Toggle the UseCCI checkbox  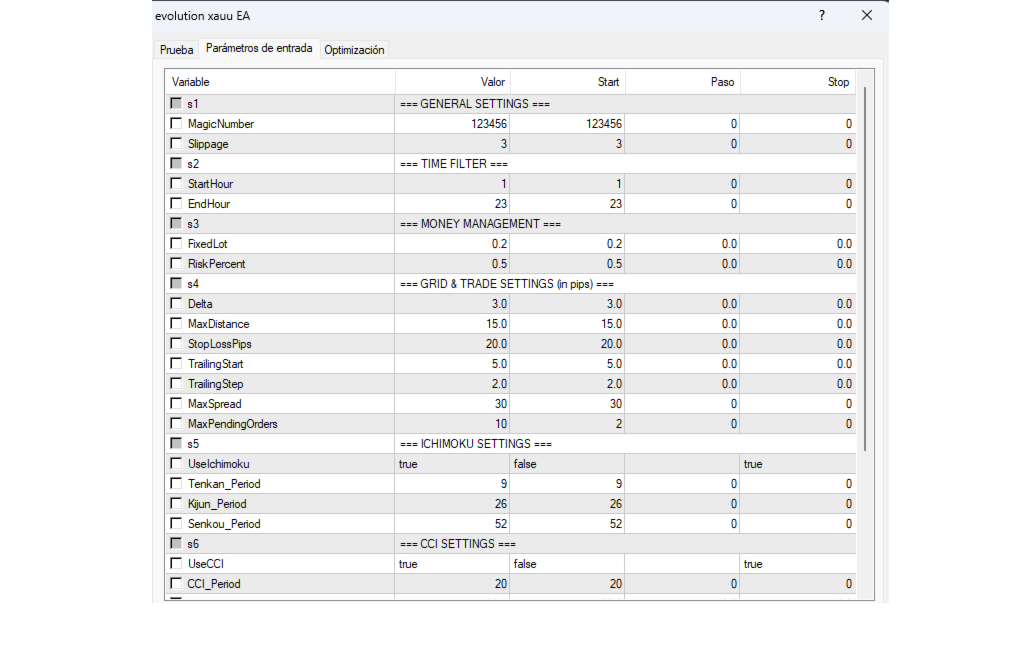click(176, 564)
